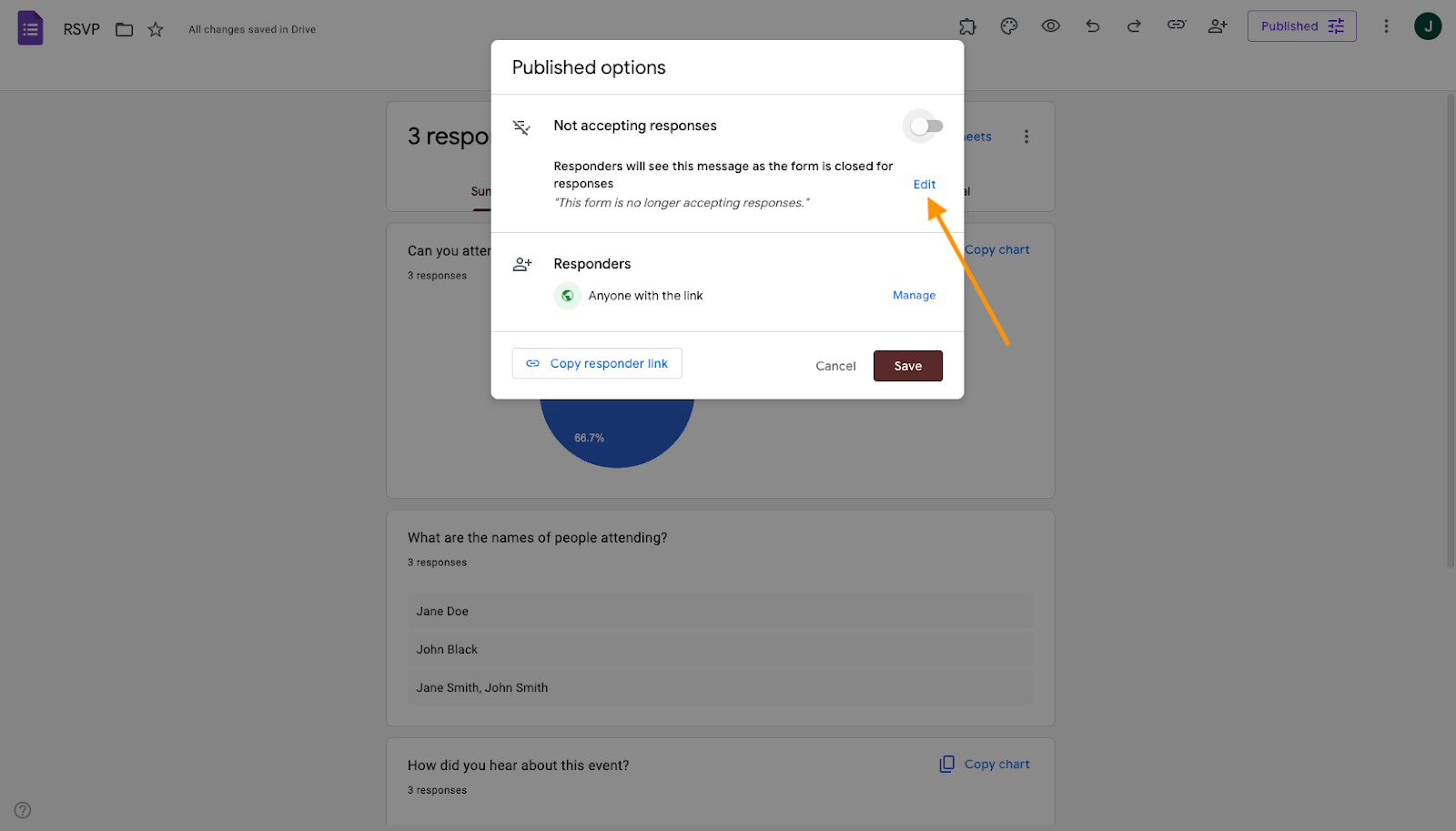Preview the form with the eye icon

1050,25
